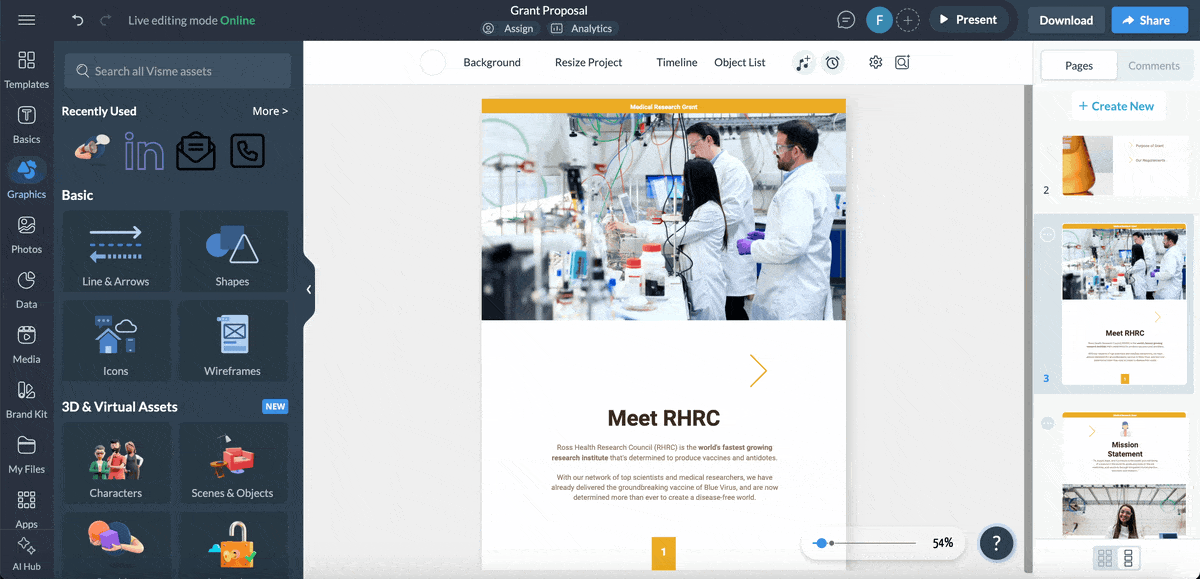Adjust the 54% zoom slider
The width and height of the screenshot is (1200, 579).
coord(823,543)
